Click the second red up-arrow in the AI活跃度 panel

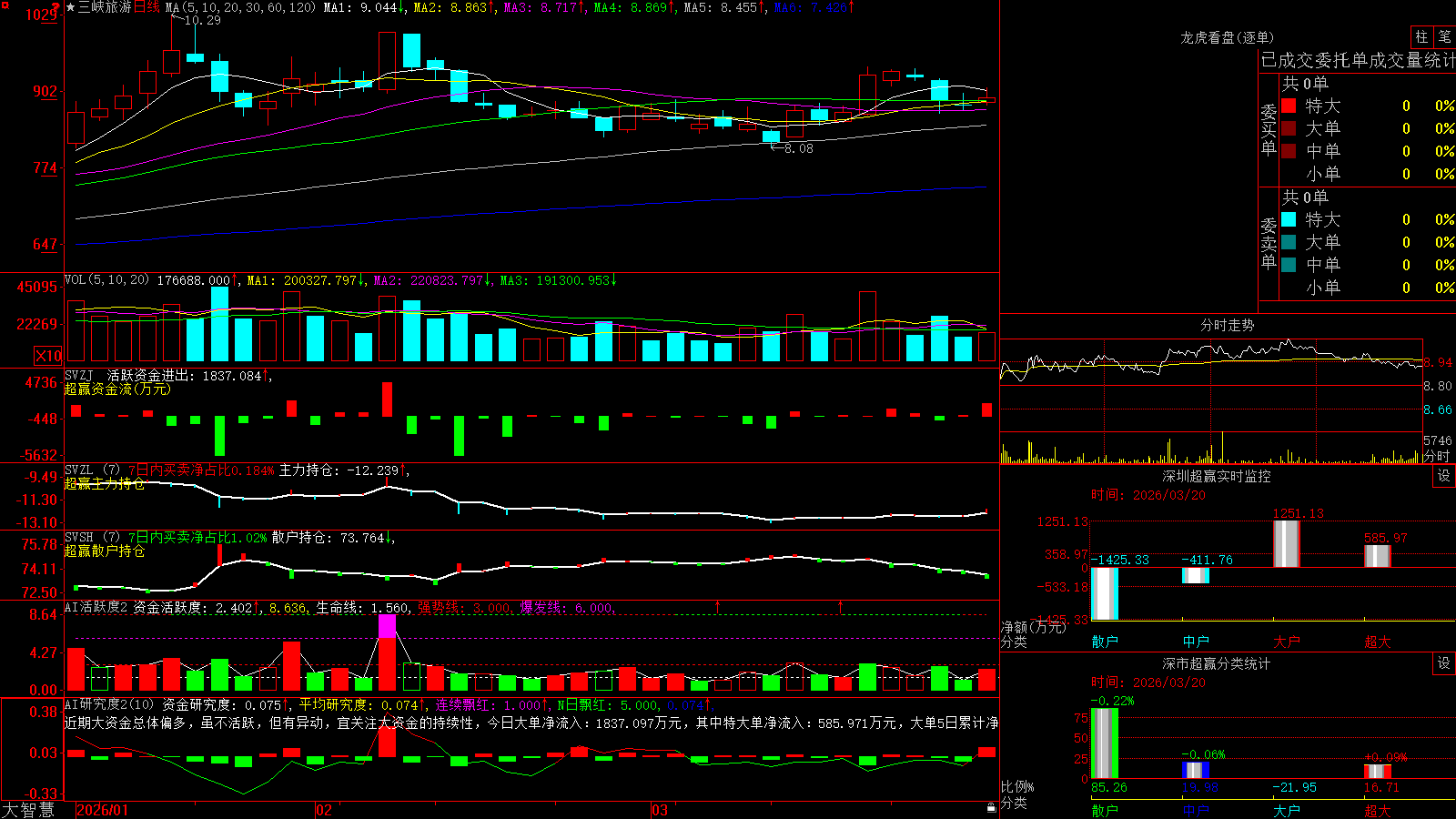coord(840,606)
